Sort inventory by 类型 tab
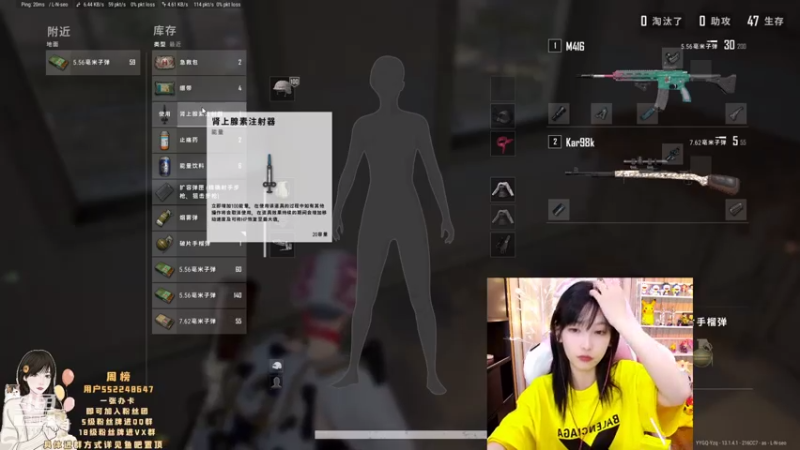 (x=160, y=44)
